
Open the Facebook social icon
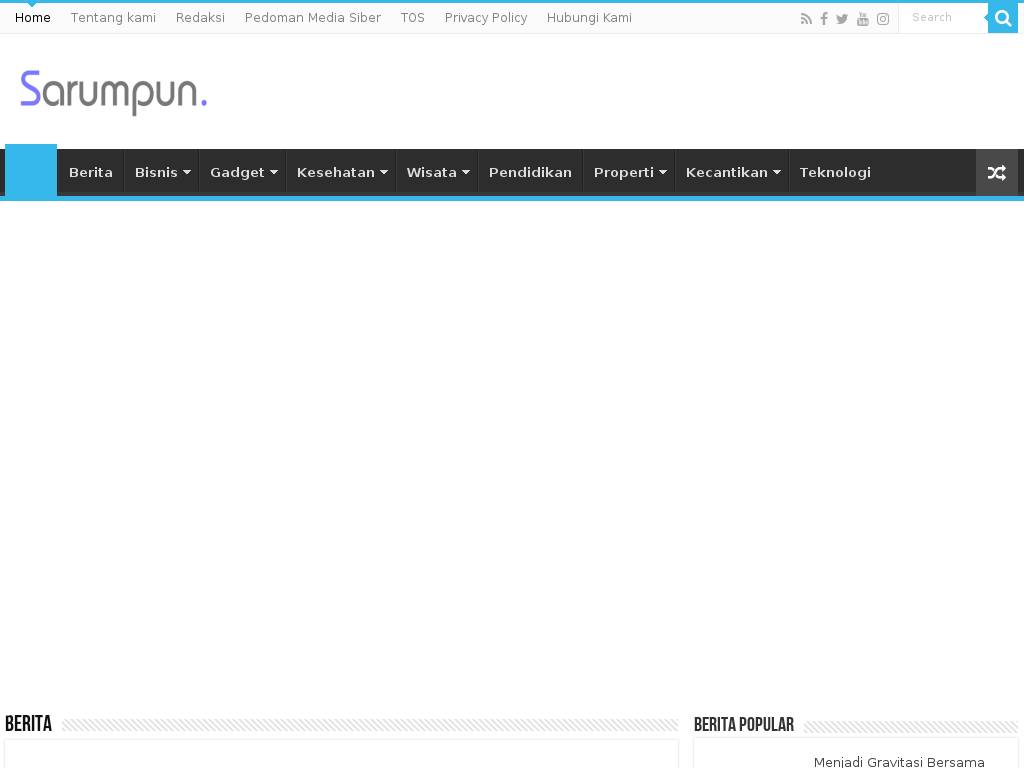click(x=824, y=19)
